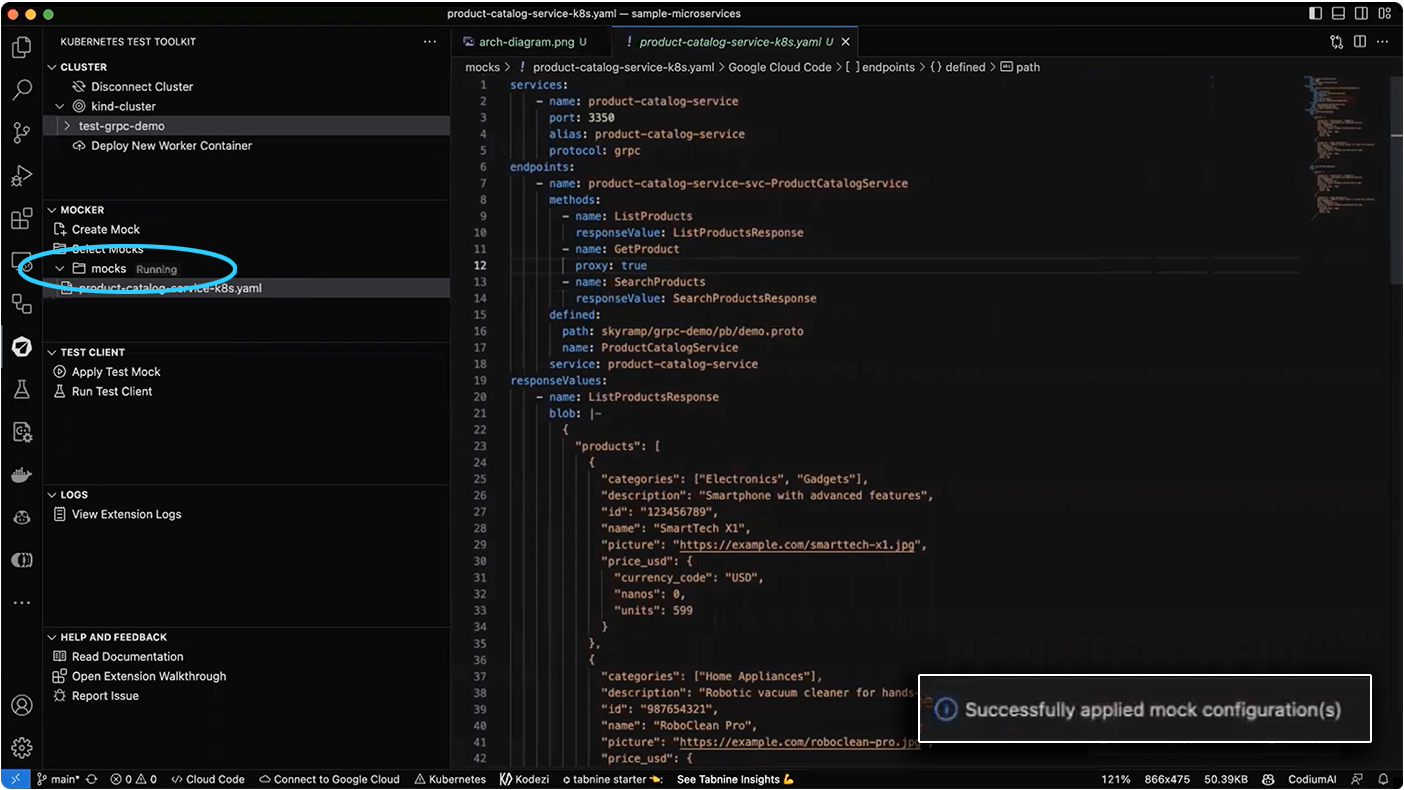Click the Kubernetes status bar item
The width and height of the screenshot is (1404, 790).
point(450,779)
